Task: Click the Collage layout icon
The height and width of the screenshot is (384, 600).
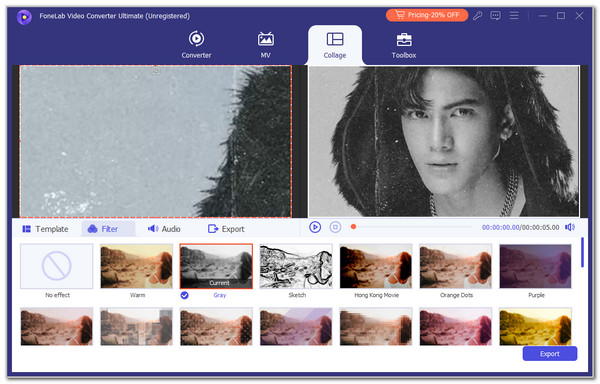Action: [x=335, y=39]
